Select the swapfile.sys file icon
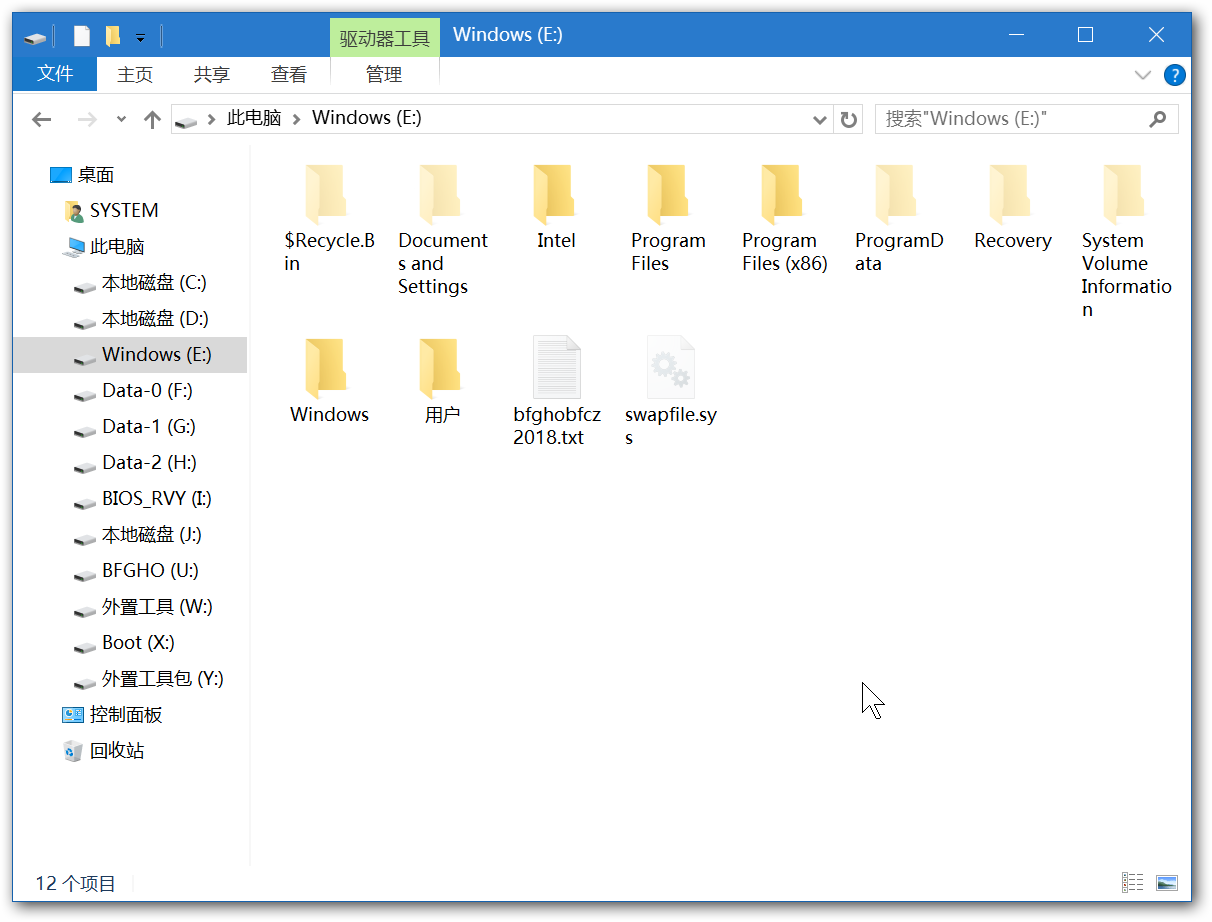 670,368
